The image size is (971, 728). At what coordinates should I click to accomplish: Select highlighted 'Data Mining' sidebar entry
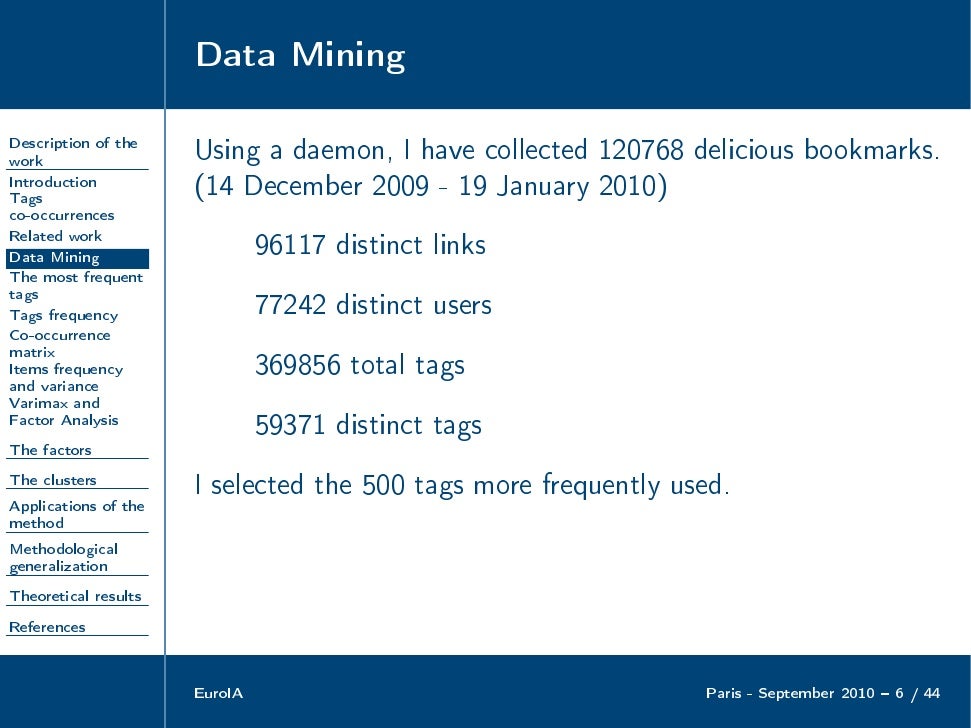coord(77,258)
